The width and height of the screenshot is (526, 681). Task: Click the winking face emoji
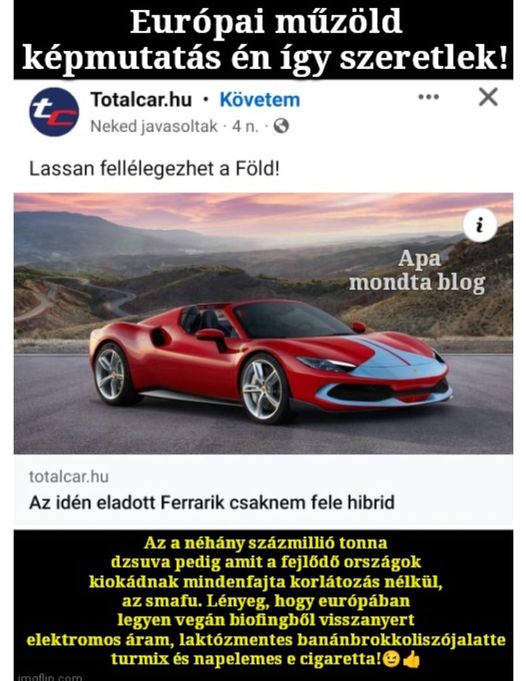click(392, 659)
